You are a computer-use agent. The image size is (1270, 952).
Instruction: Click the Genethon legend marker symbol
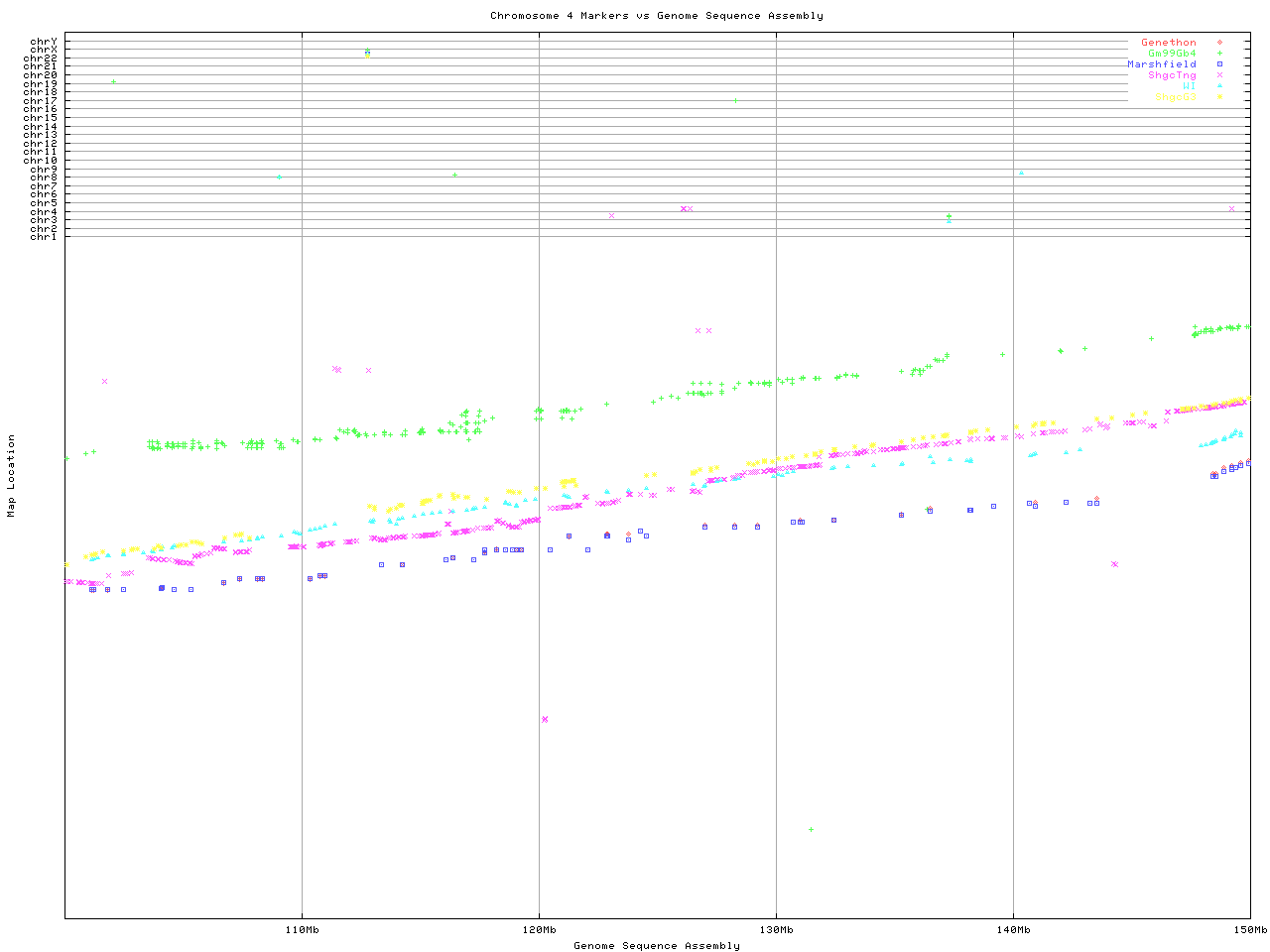point(1219,43)
